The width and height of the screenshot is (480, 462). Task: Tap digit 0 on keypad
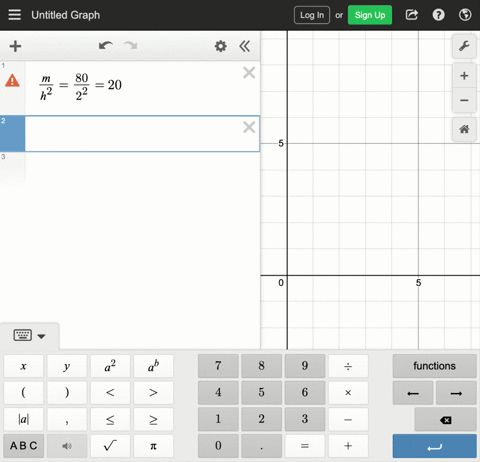[218, 446]
